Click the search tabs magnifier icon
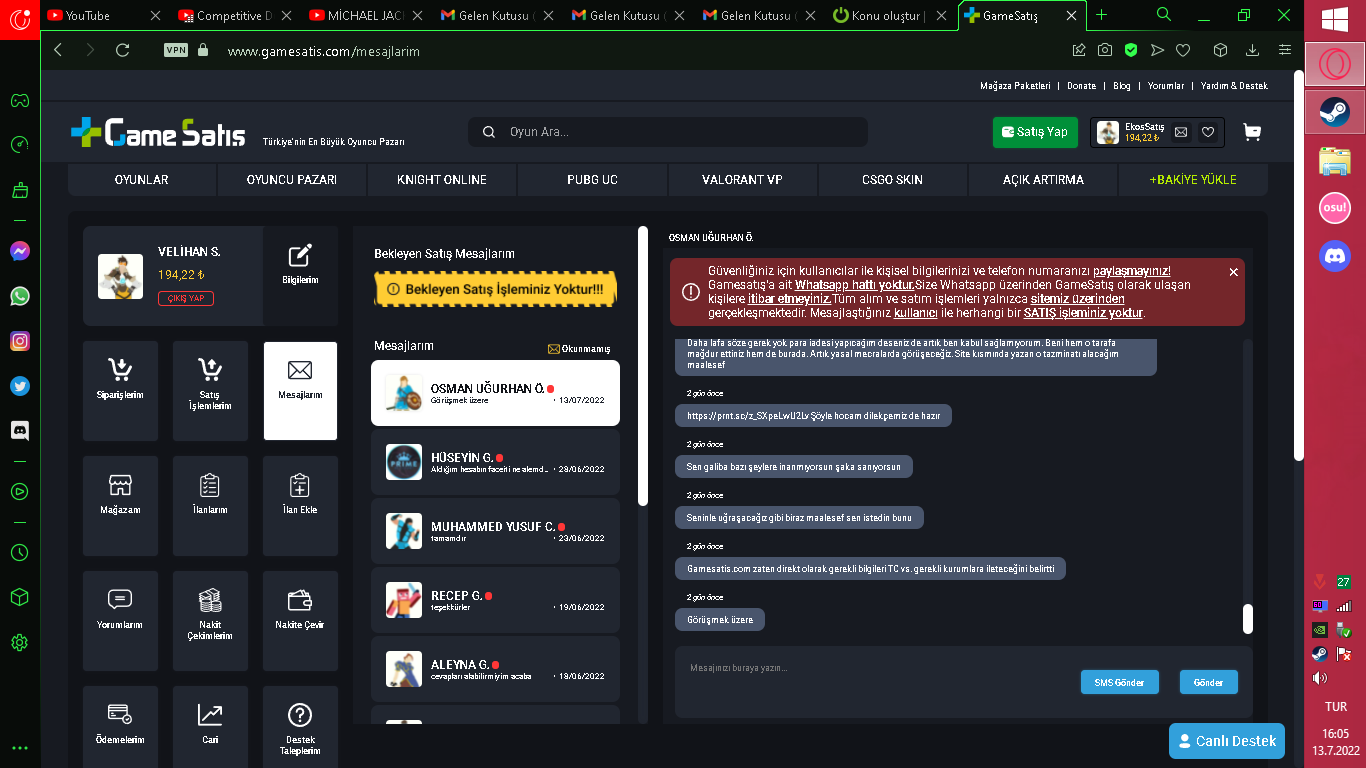 tap(1164, 15)
